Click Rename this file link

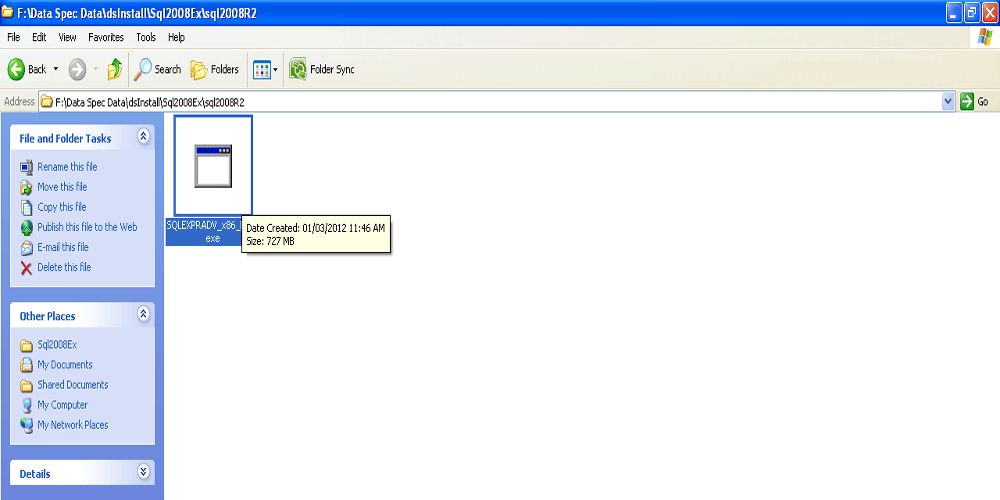(x=67, y=167)
